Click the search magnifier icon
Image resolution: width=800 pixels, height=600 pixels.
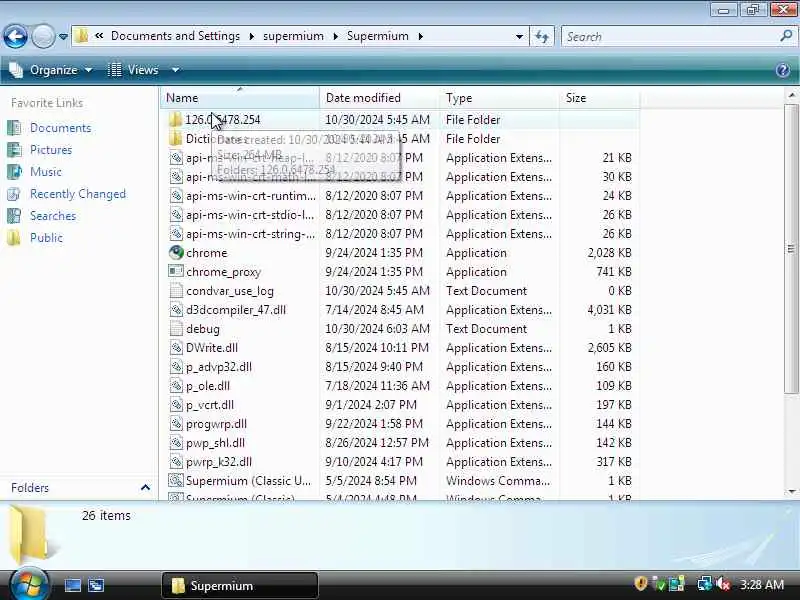(x=786, y=36)
